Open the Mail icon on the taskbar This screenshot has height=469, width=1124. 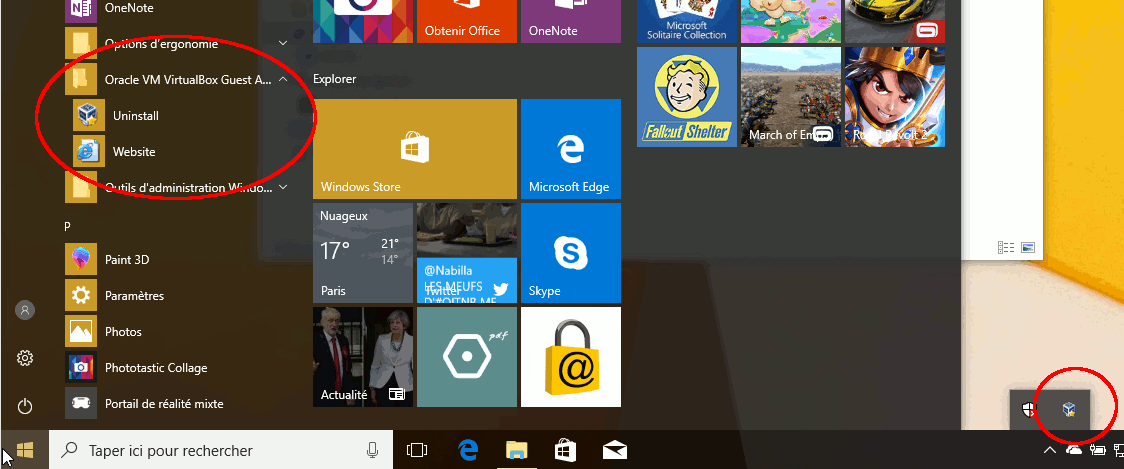tap(614, 450)
